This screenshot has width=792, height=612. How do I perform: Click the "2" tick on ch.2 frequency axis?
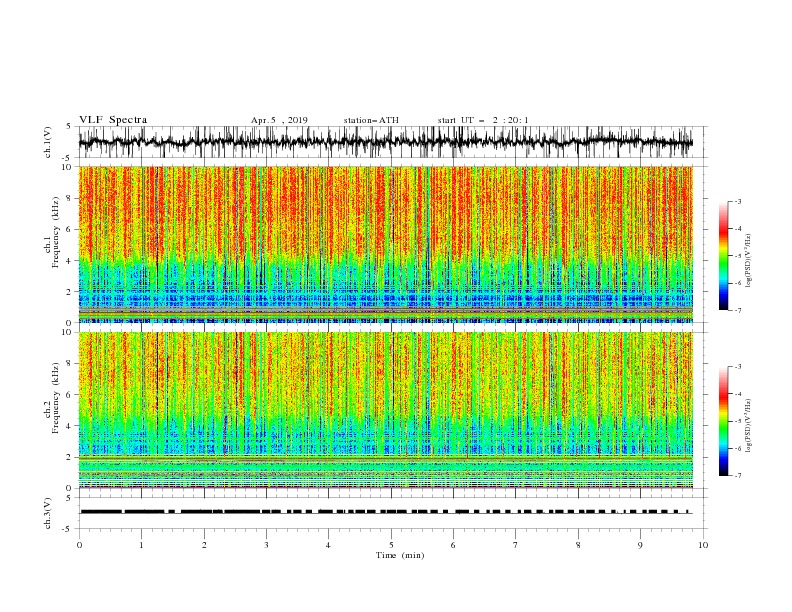[x=70, y=457]
